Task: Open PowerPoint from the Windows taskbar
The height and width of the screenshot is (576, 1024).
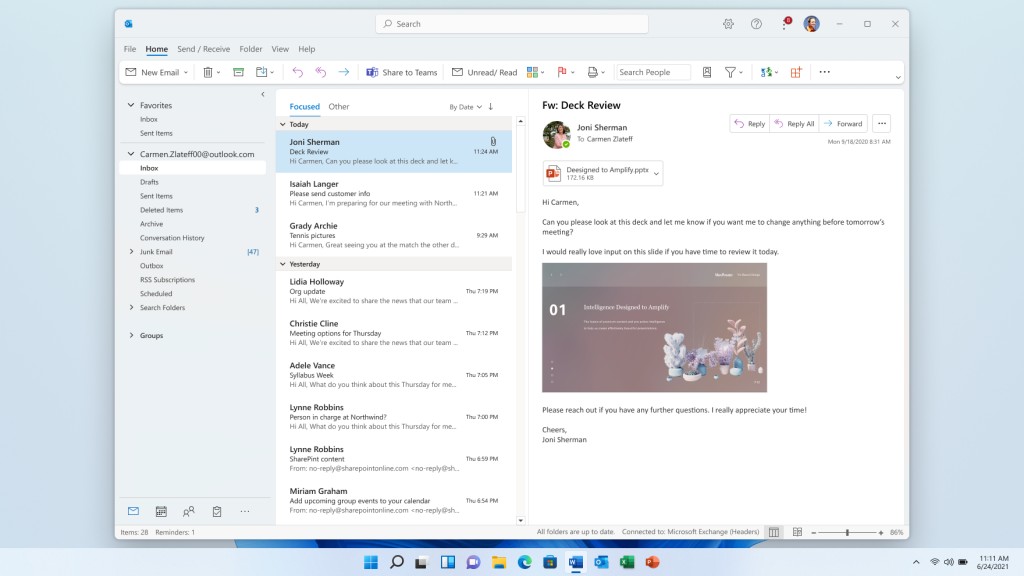Action: (x=652, y=562)
